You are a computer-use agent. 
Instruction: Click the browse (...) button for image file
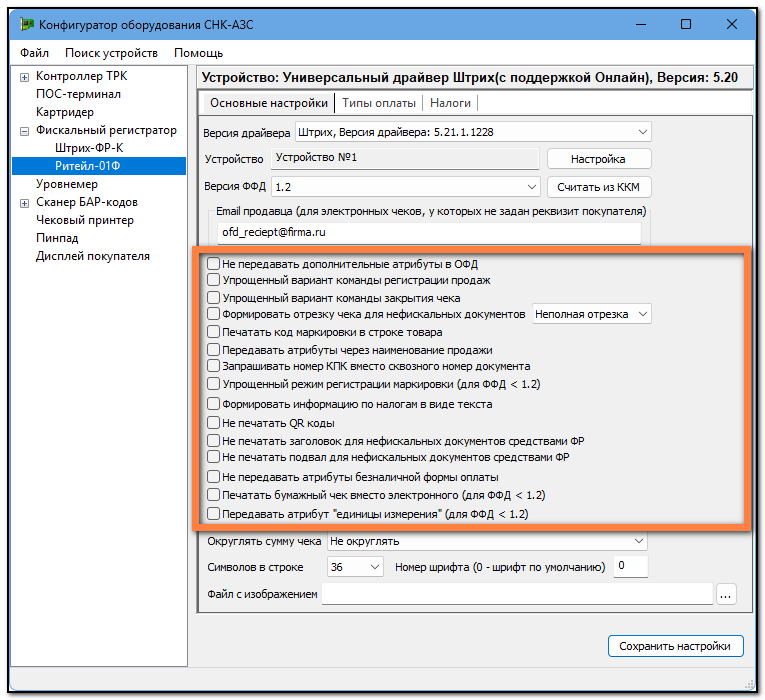(x=725, y=594)
